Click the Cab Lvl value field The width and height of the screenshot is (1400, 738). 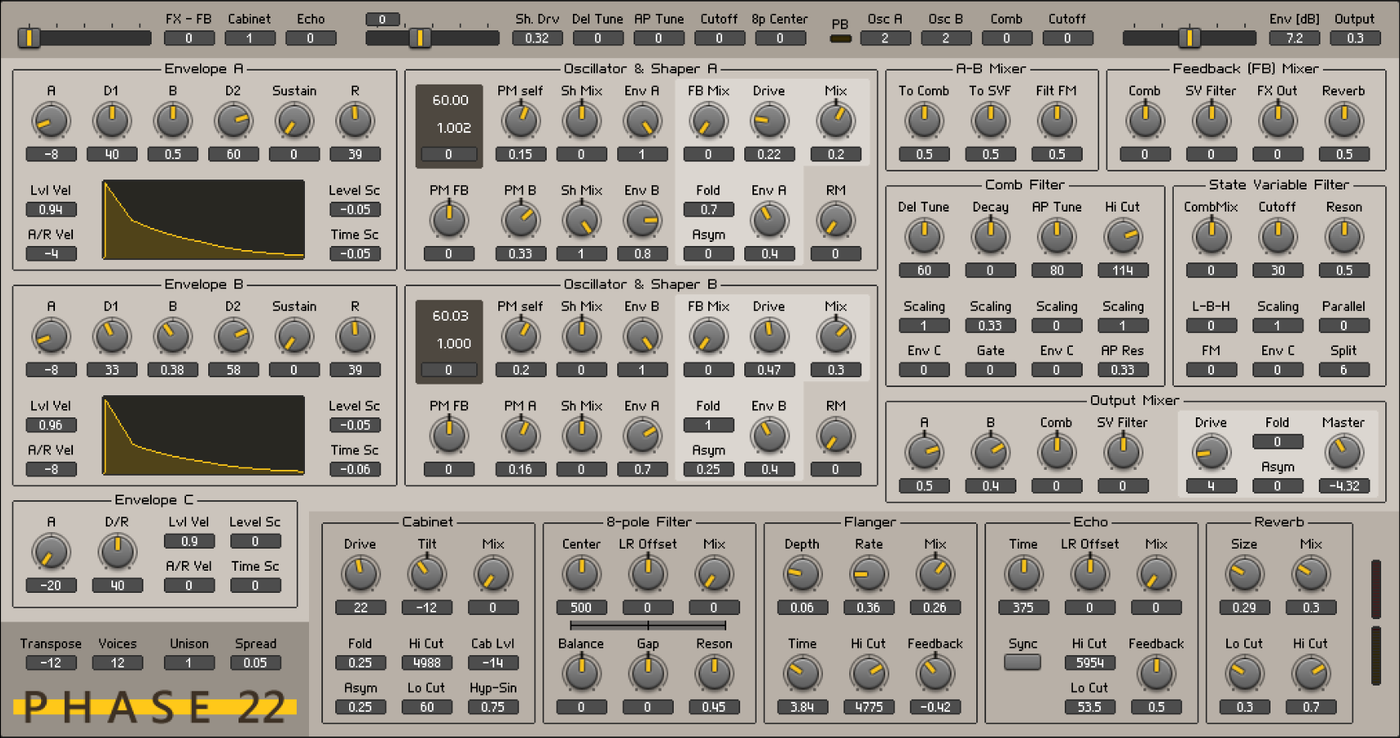[x=492, y=662]
